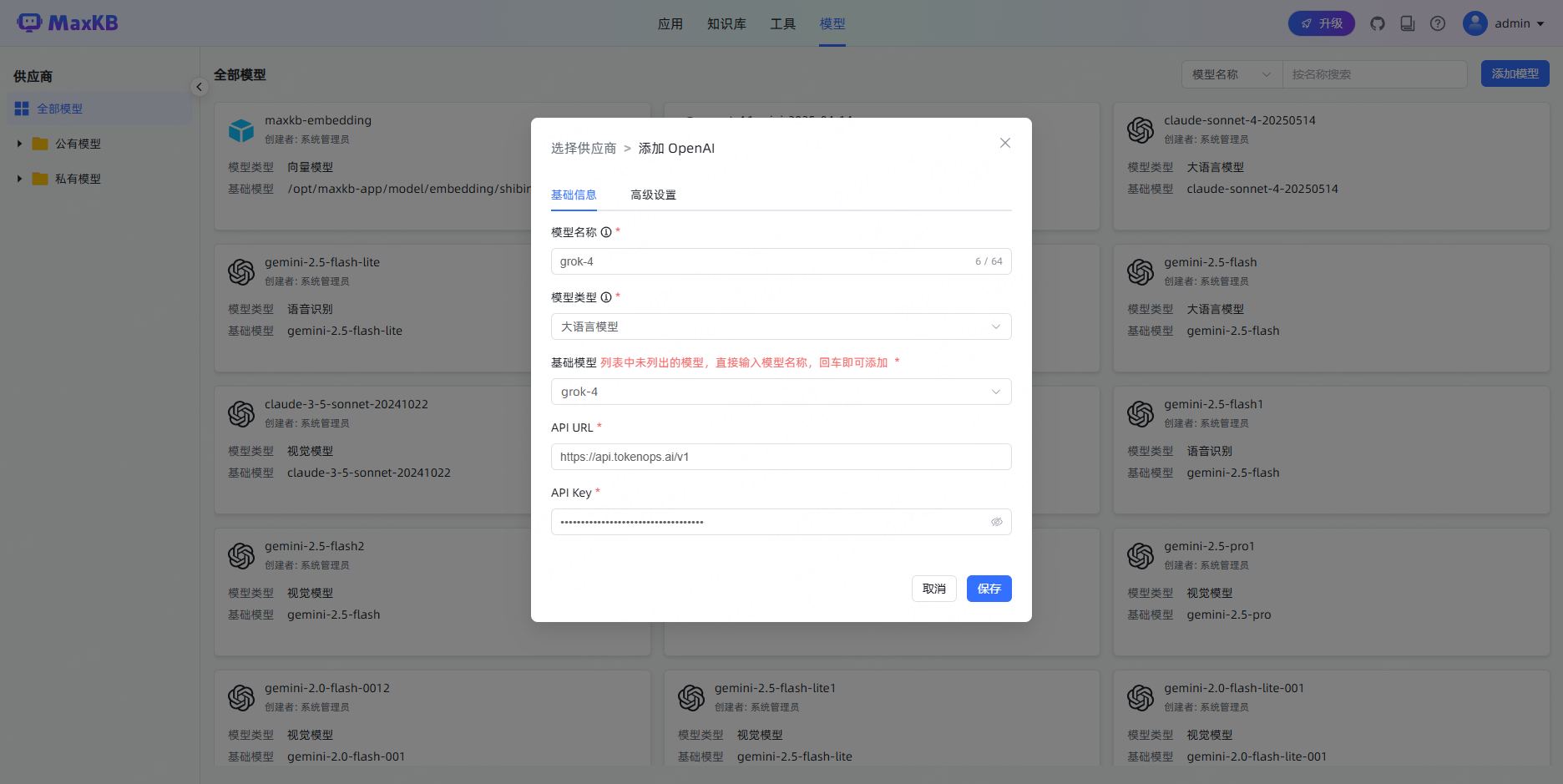
Task: Open the GitHub repository icon
Action: (x=1378, y=23)
